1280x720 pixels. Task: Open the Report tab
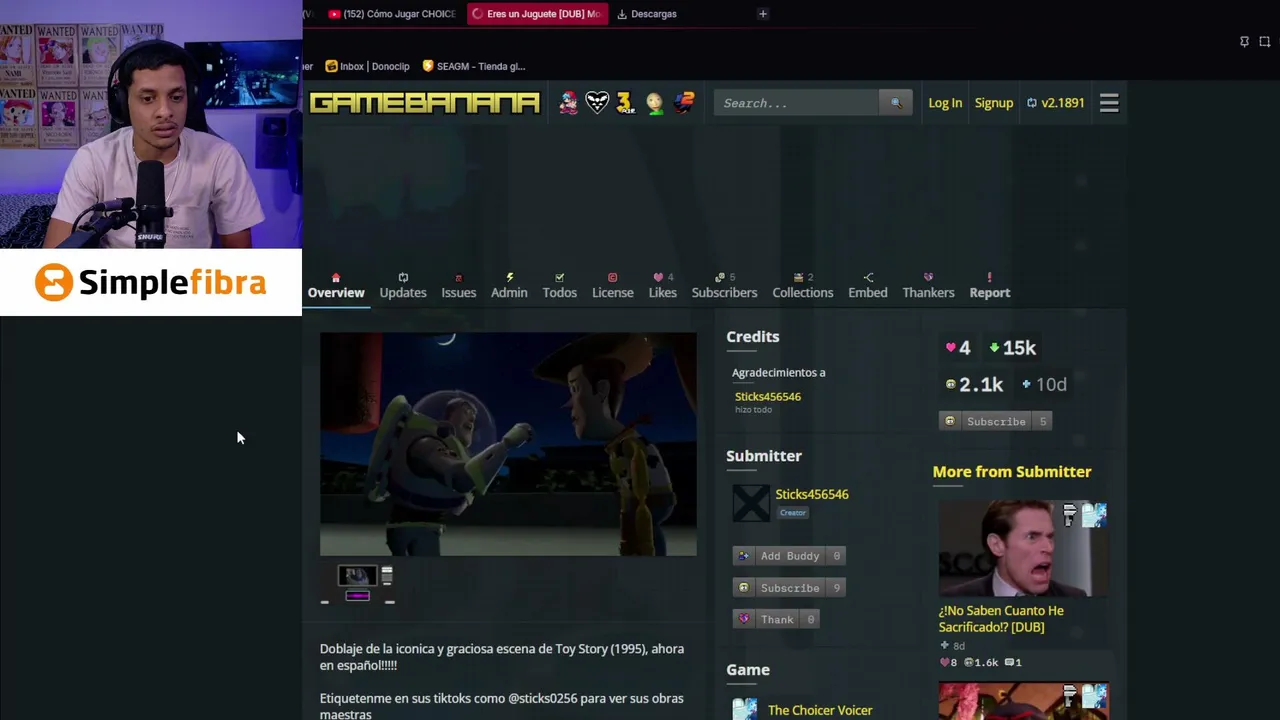(x=990, y=286)
